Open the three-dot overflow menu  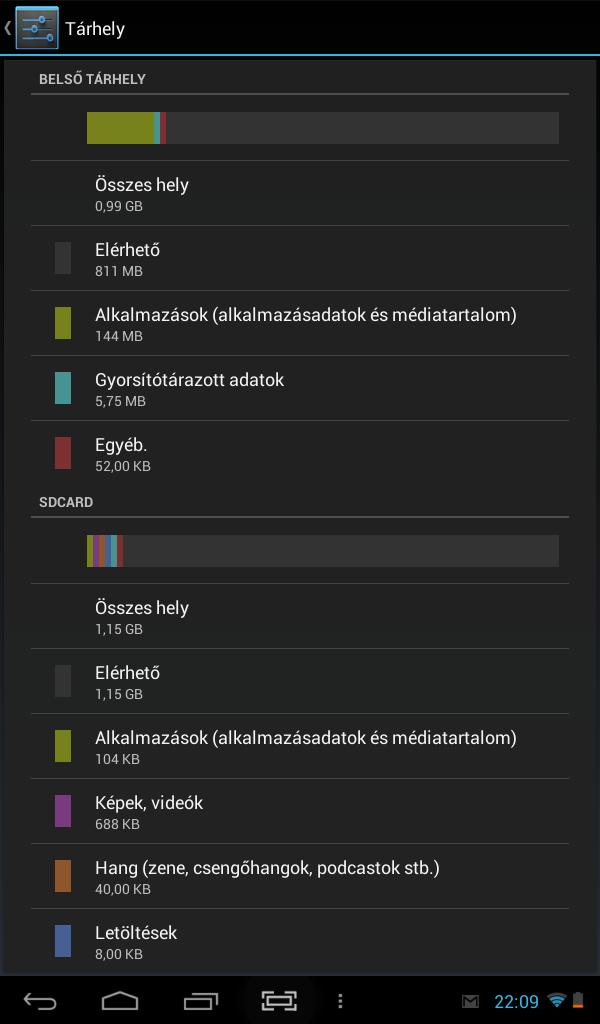point(340,1001)
